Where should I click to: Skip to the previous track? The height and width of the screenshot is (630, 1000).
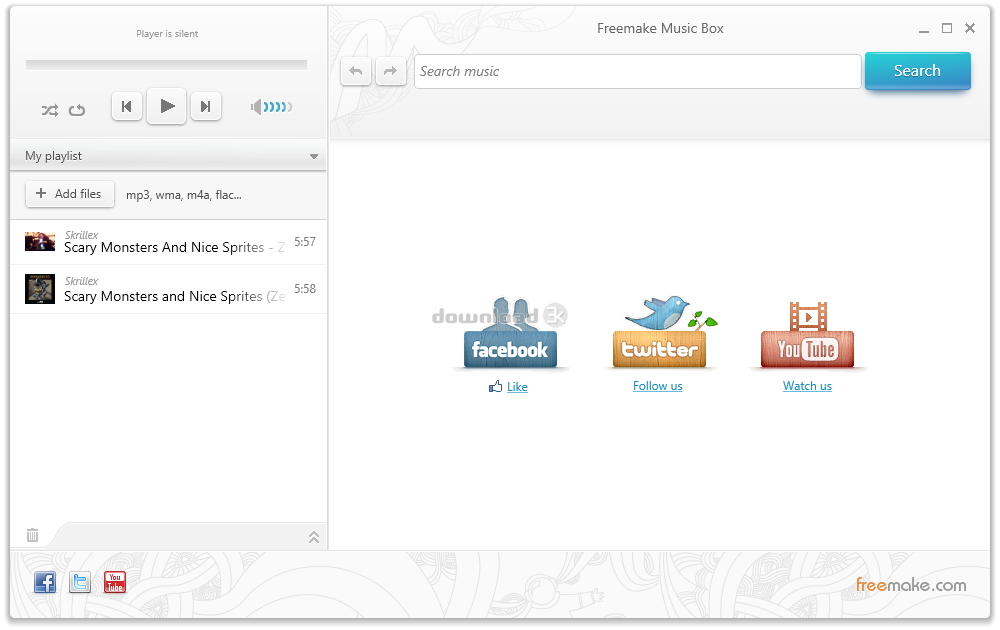(127, 106)
